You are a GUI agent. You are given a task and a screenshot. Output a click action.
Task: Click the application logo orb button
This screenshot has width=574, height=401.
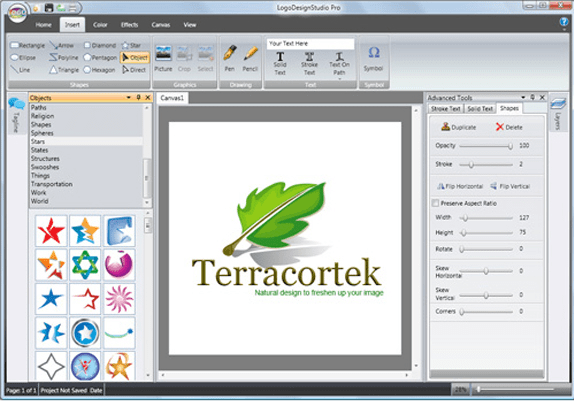point(17,14)
